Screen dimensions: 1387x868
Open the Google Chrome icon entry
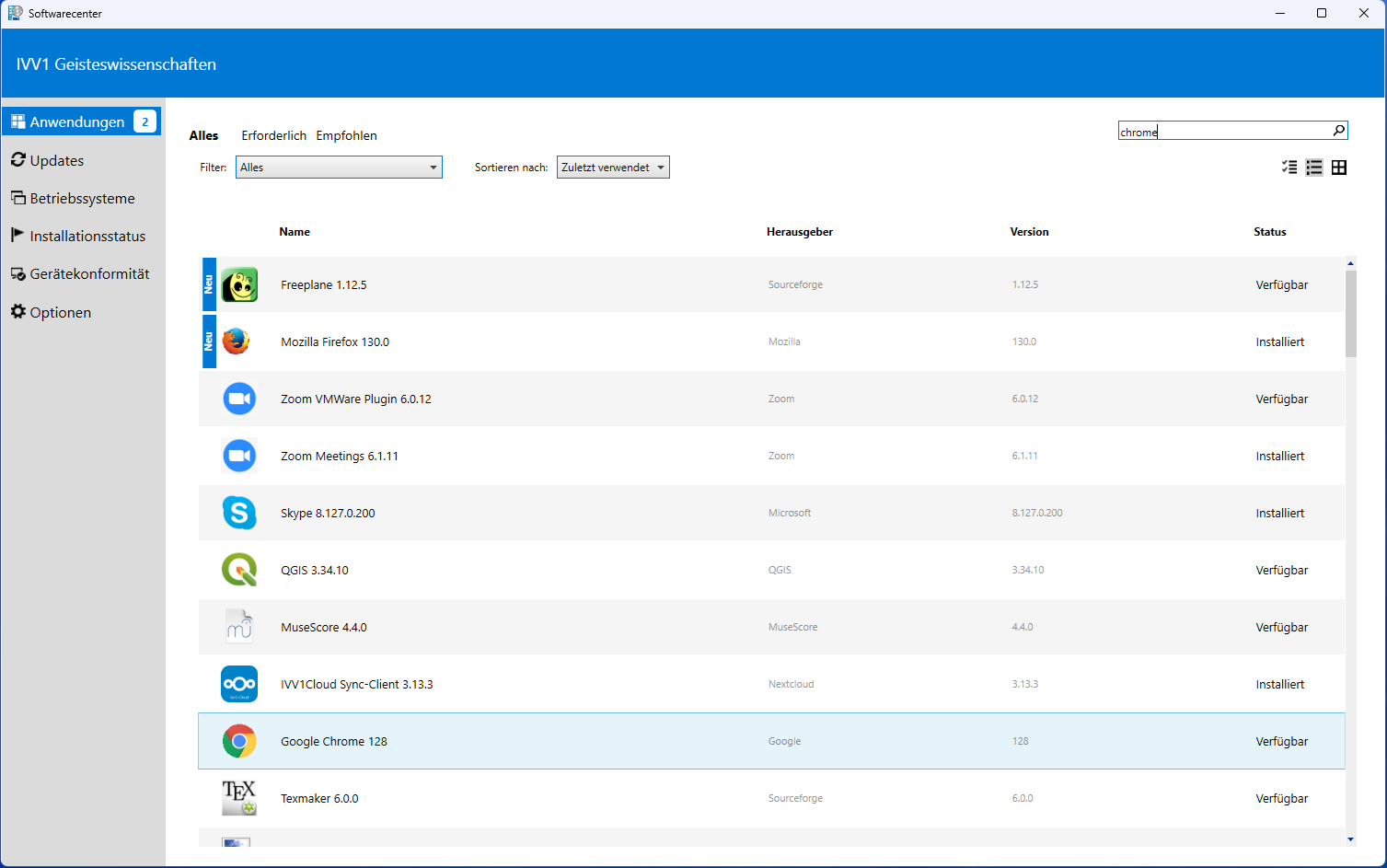coord(239,741)
